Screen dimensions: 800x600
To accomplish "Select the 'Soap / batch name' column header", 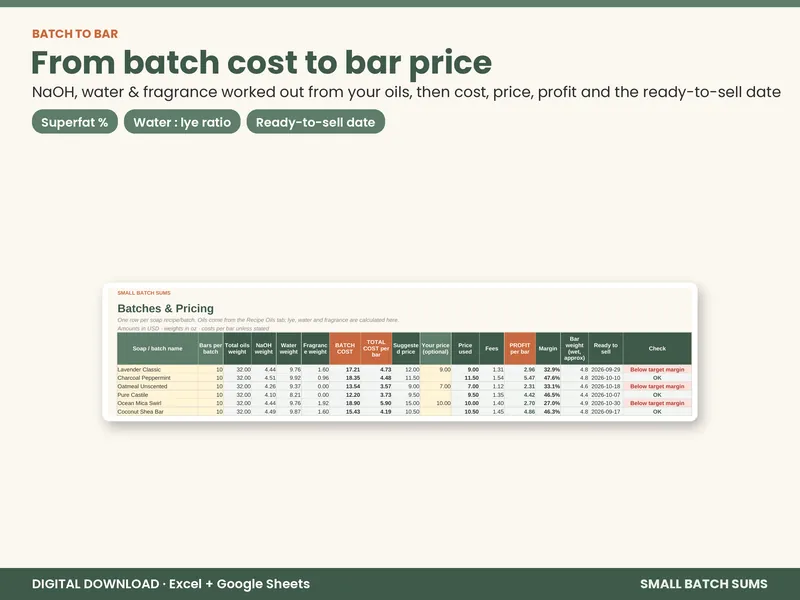I will pyautogui.click(x=157, y=348).
